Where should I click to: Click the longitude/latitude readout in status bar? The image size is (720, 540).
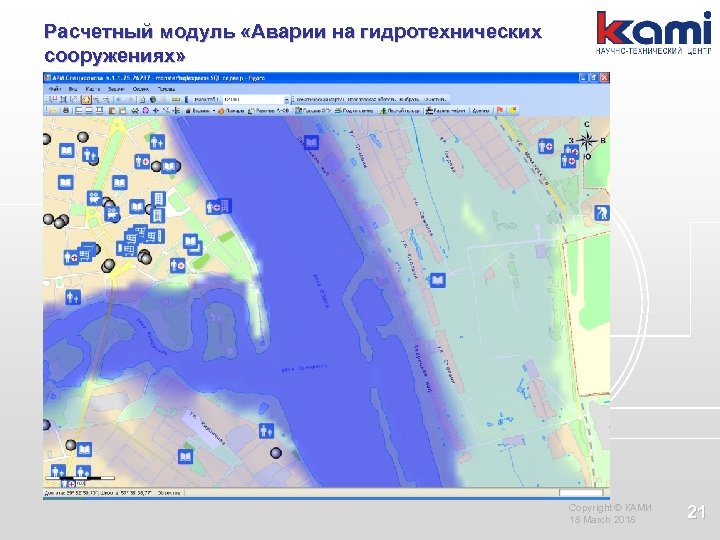pyautogui.click(x=98, y=493)
